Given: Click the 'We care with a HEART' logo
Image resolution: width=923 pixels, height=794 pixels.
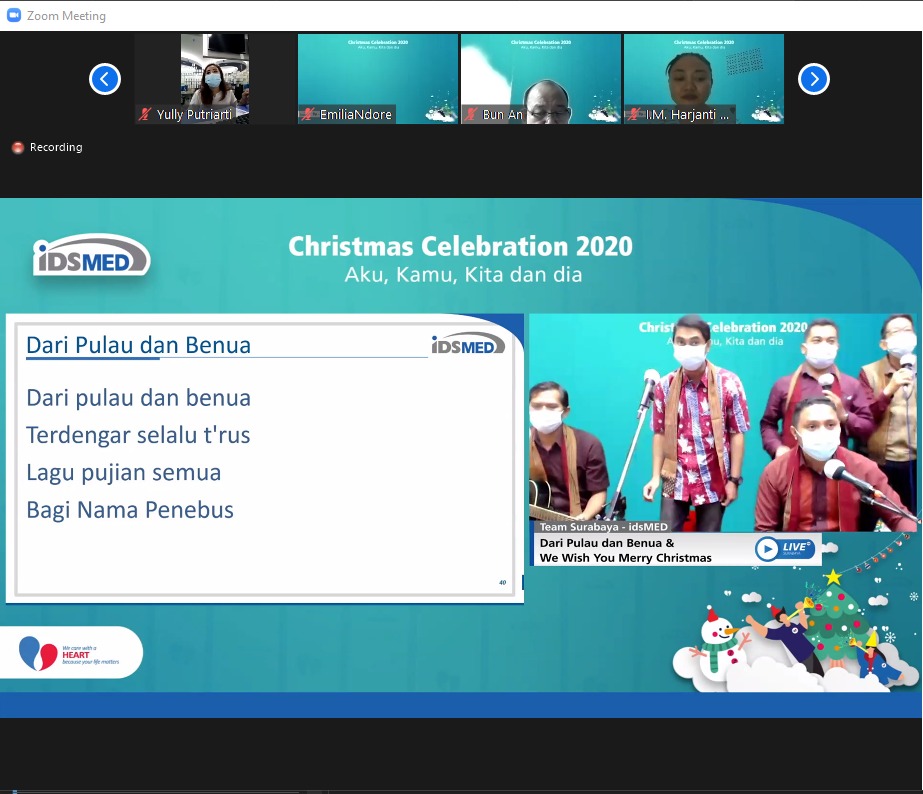Looking at the screenshot, I should point(68,653).
